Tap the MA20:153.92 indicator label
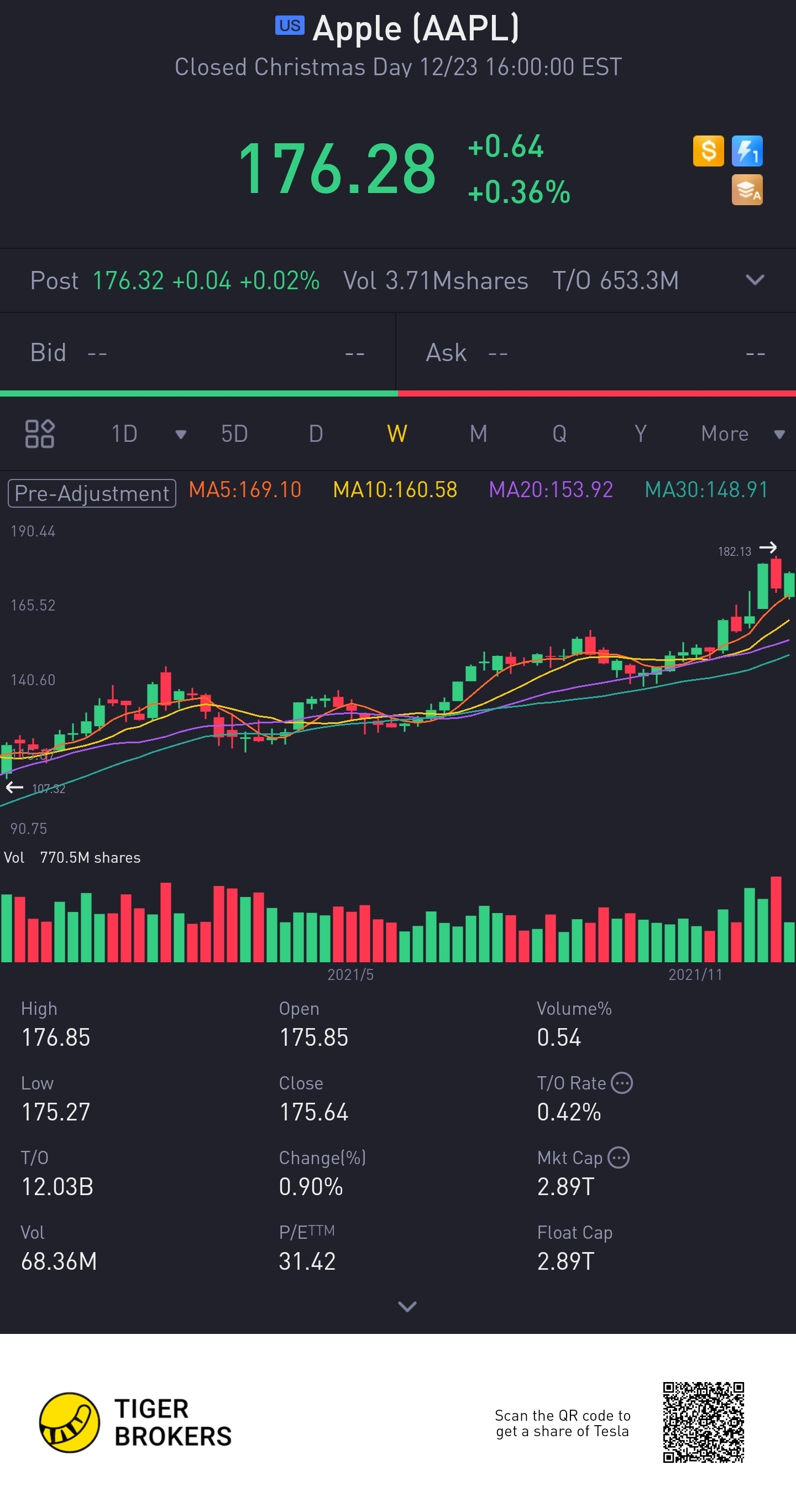The height and width of the screenshot is (1512, 796). pos(551,489)
